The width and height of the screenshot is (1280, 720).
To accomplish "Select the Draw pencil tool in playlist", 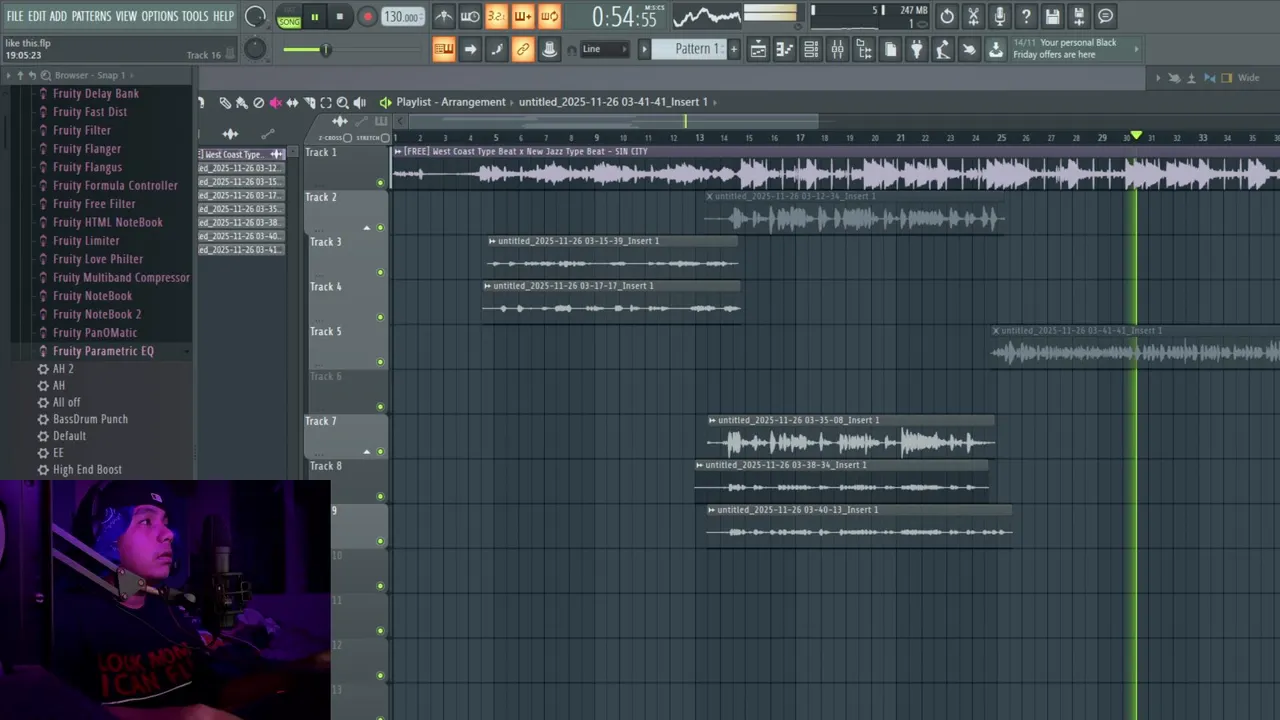I will pyautogui.click(x=225, y=102).
